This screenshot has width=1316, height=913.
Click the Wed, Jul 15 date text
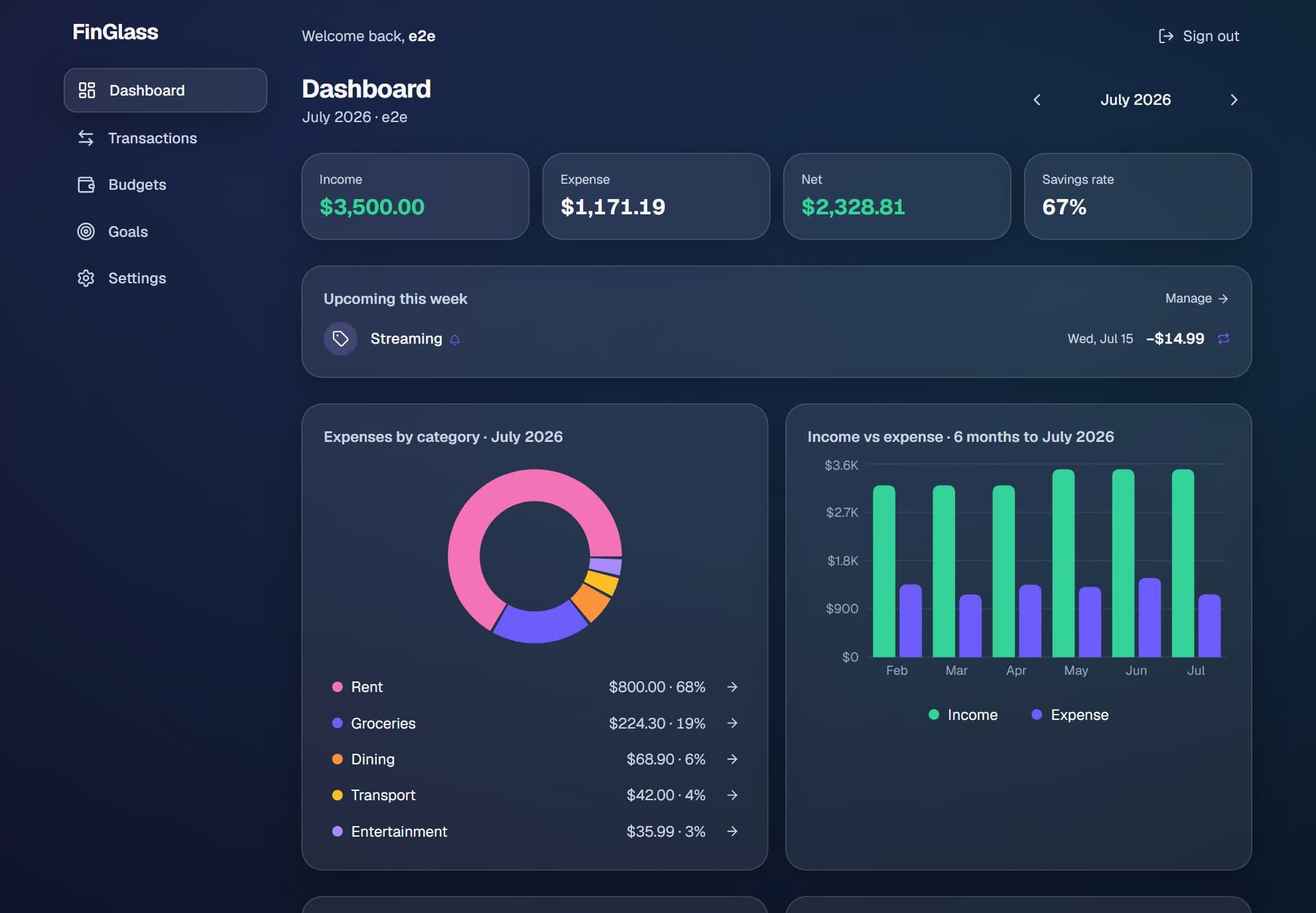pos(1100,338)
